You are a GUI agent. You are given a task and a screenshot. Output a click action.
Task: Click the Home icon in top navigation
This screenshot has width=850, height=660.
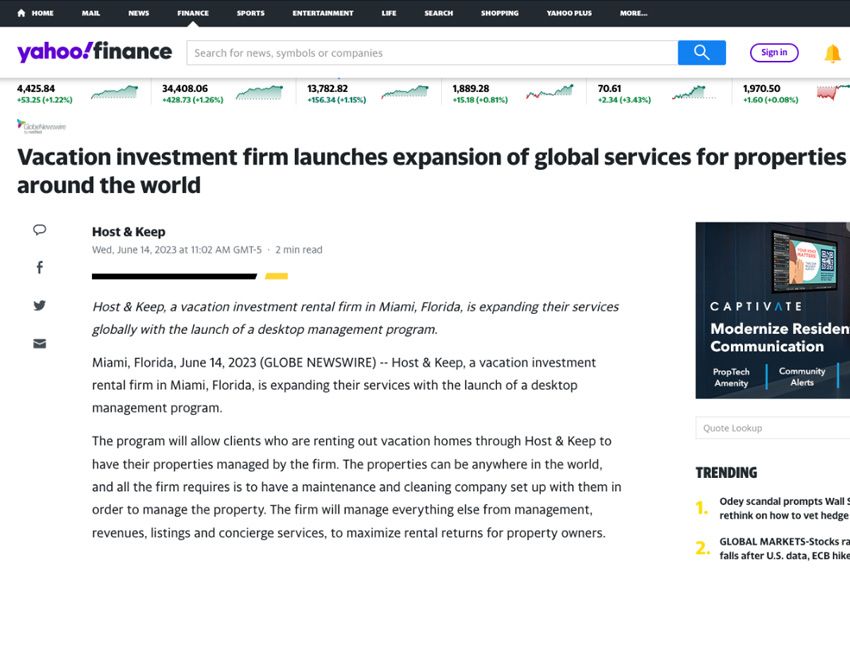coord(21,13)
